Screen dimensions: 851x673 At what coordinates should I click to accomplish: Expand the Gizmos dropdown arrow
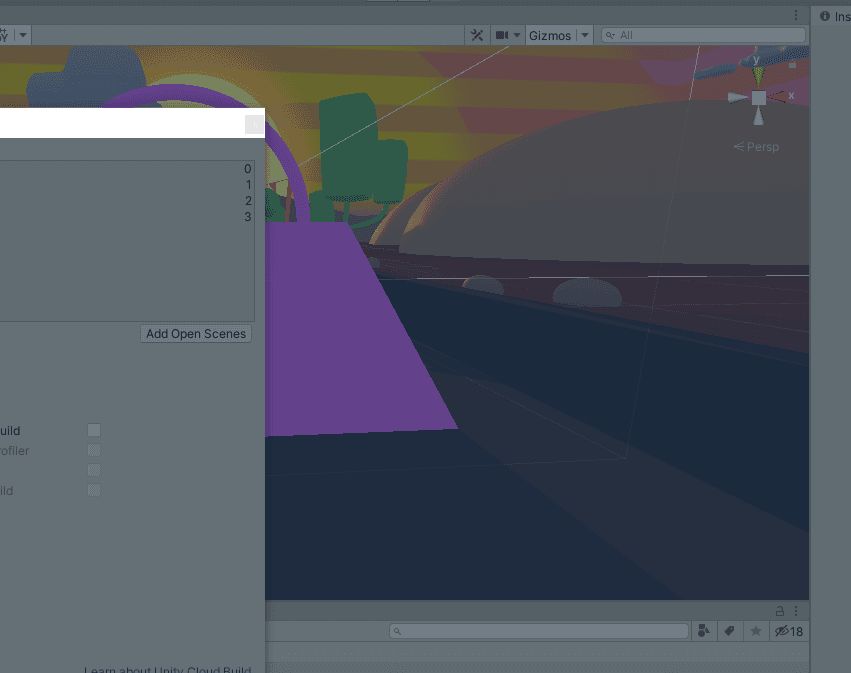pyautogui.click(x=584, y=35)
